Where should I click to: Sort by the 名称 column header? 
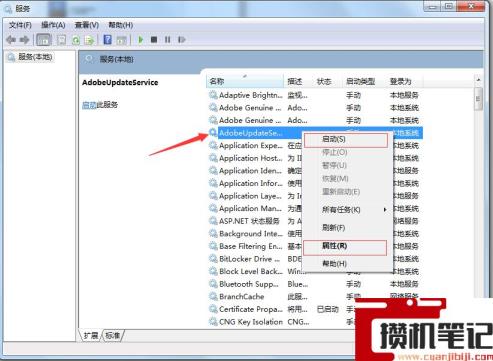pos(245,81)
